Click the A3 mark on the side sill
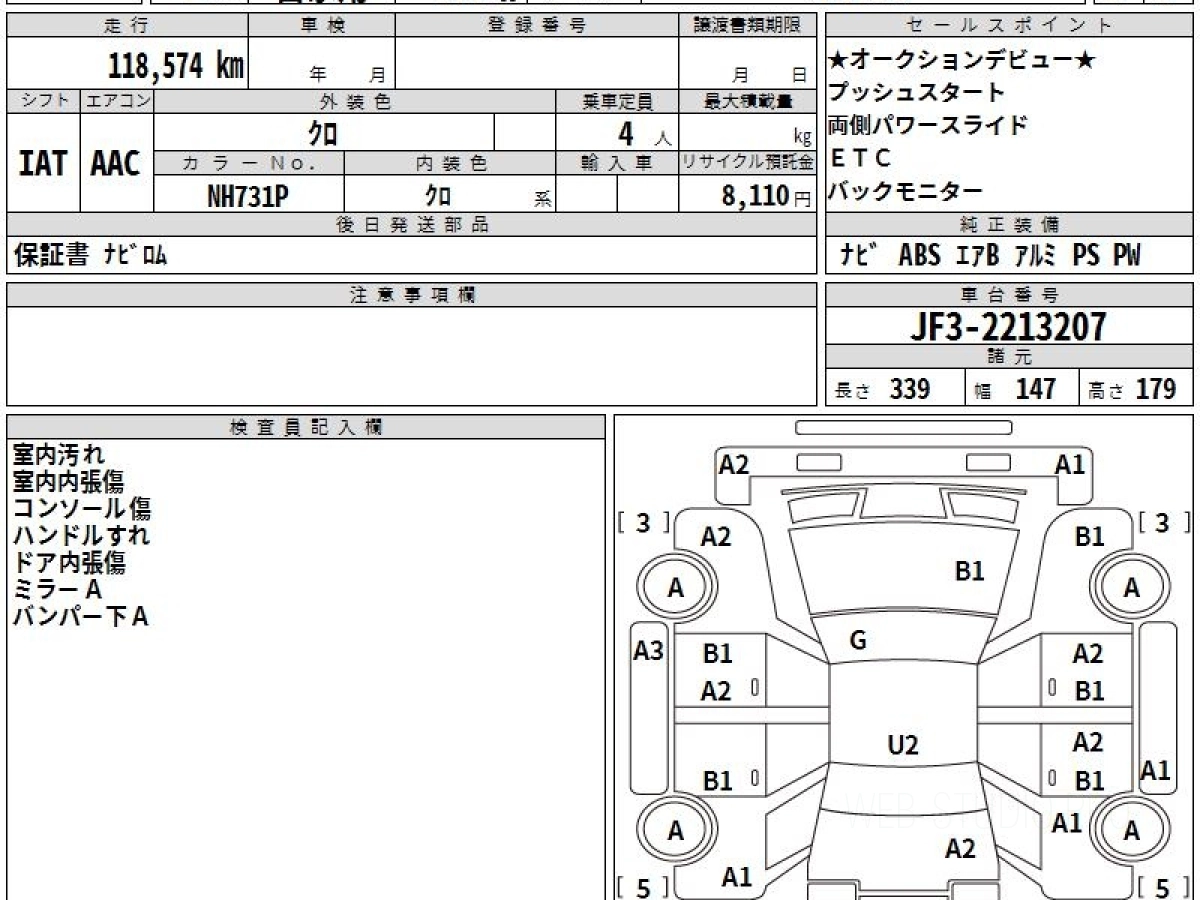 point(649,652)
